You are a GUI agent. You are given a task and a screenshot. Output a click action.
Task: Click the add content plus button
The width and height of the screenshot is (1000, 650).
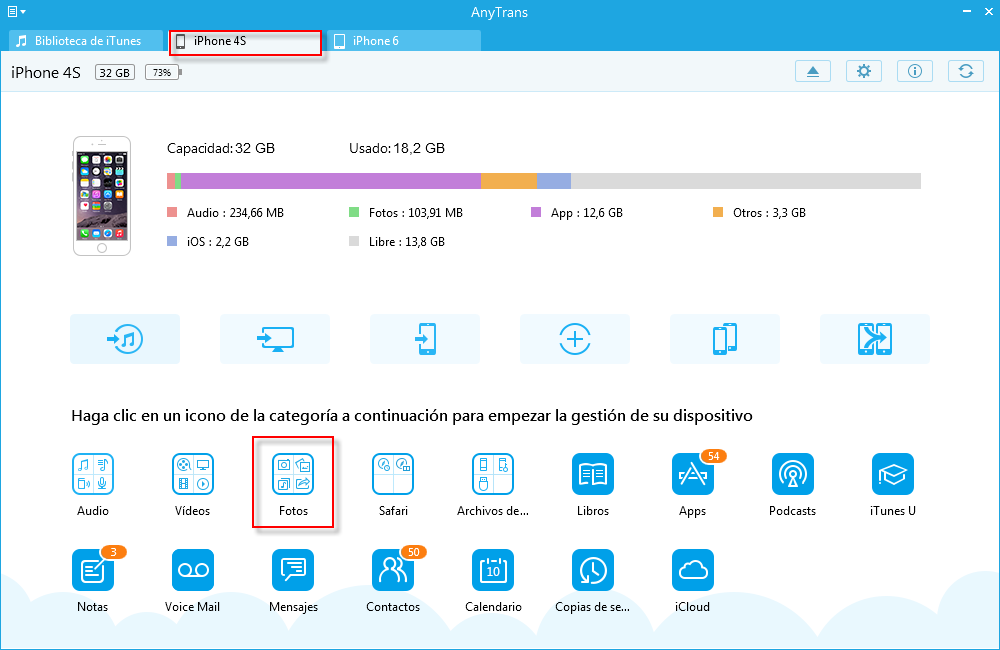click(575, 339)
